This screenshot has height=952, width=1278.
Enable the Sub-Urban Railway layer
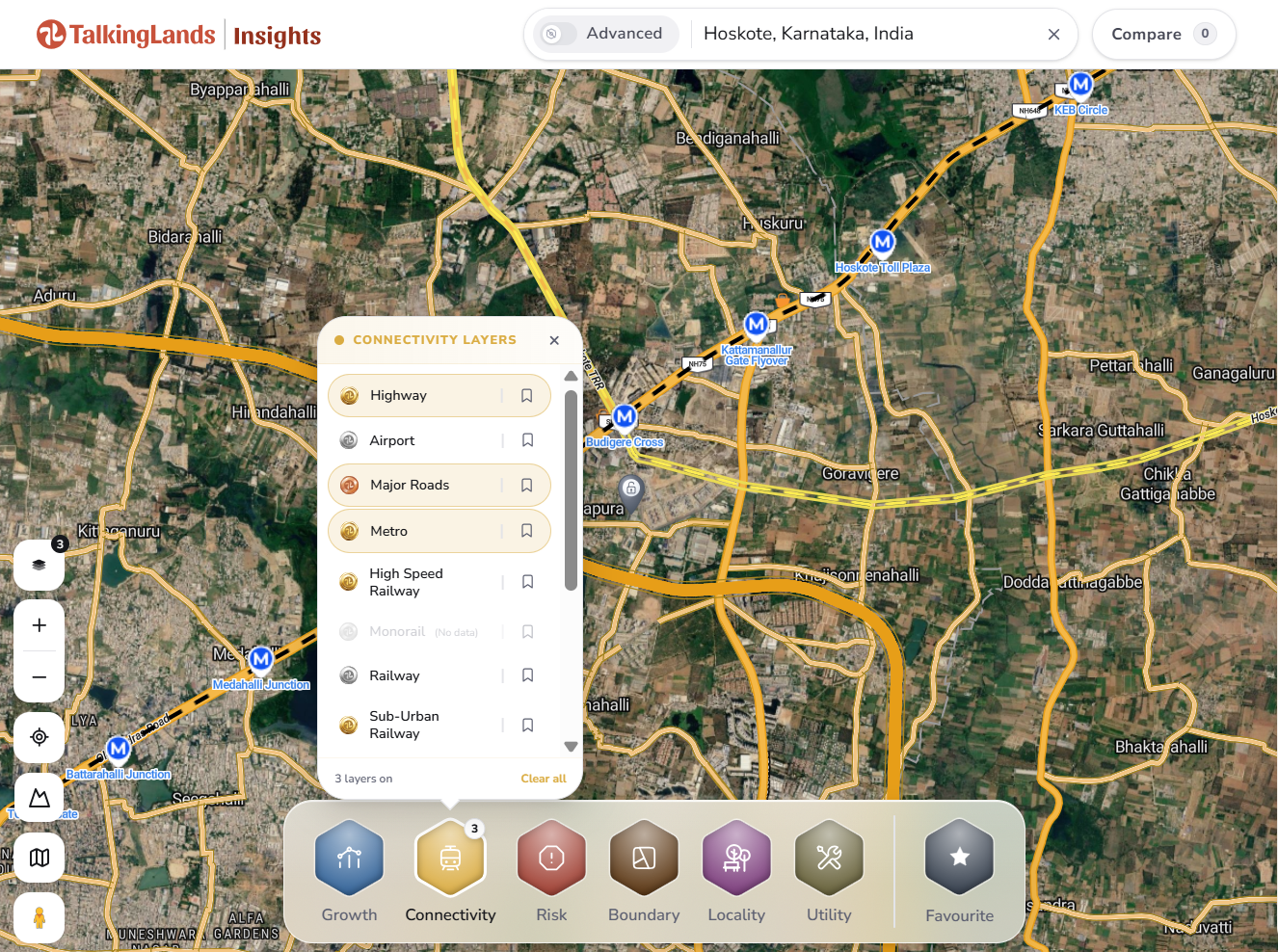439,725
